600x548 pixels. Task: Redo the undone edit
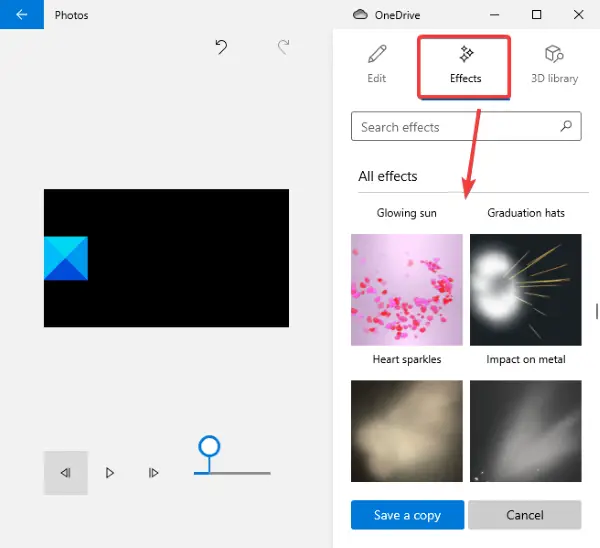click(x=284, y=47)
